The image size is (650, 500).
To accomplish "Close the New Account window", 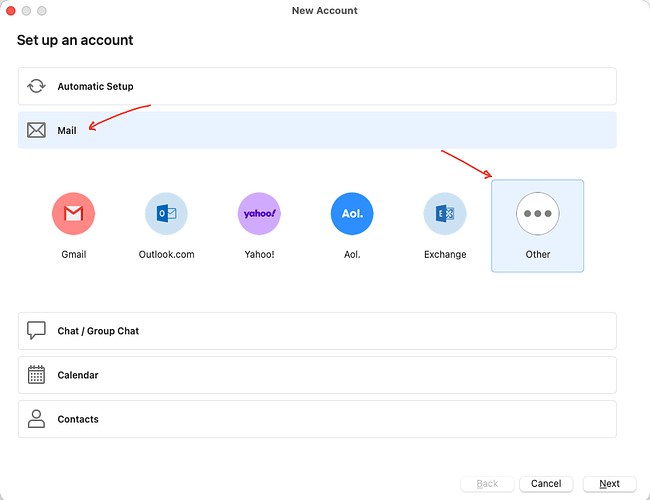I will point(11,11).
